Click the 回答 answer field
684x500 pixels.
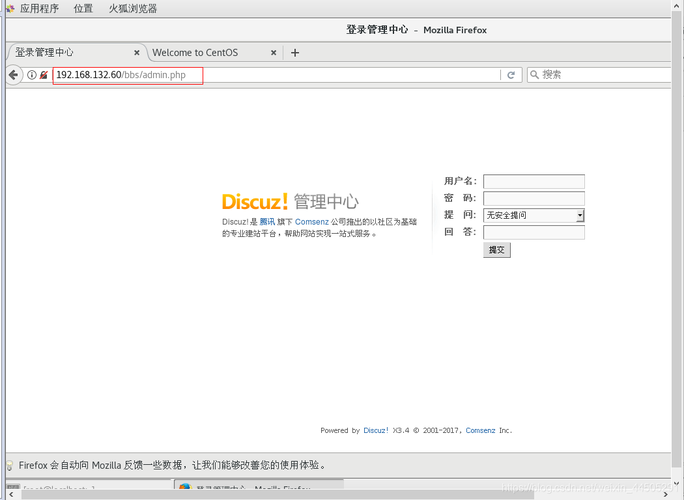[x=534, y=232]
